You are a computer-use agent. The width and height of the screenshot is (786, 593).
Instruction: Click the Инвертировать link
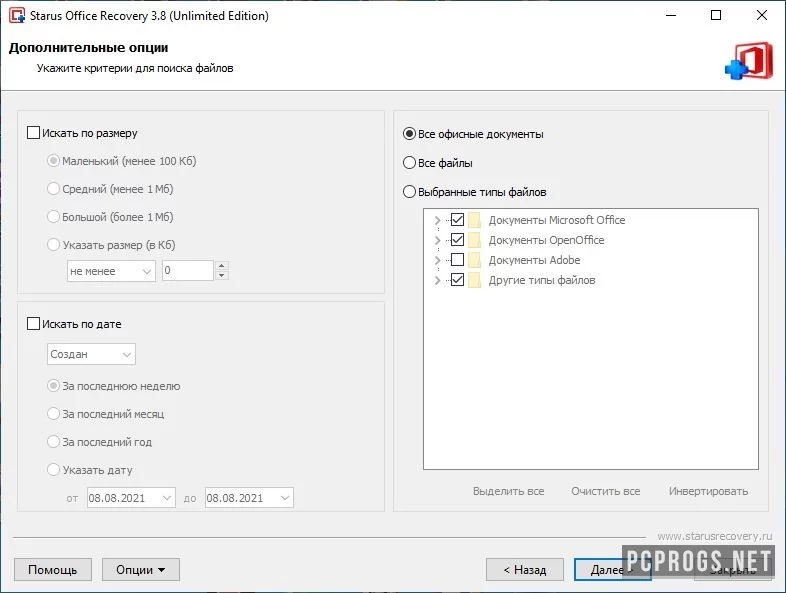coord(708,491)
